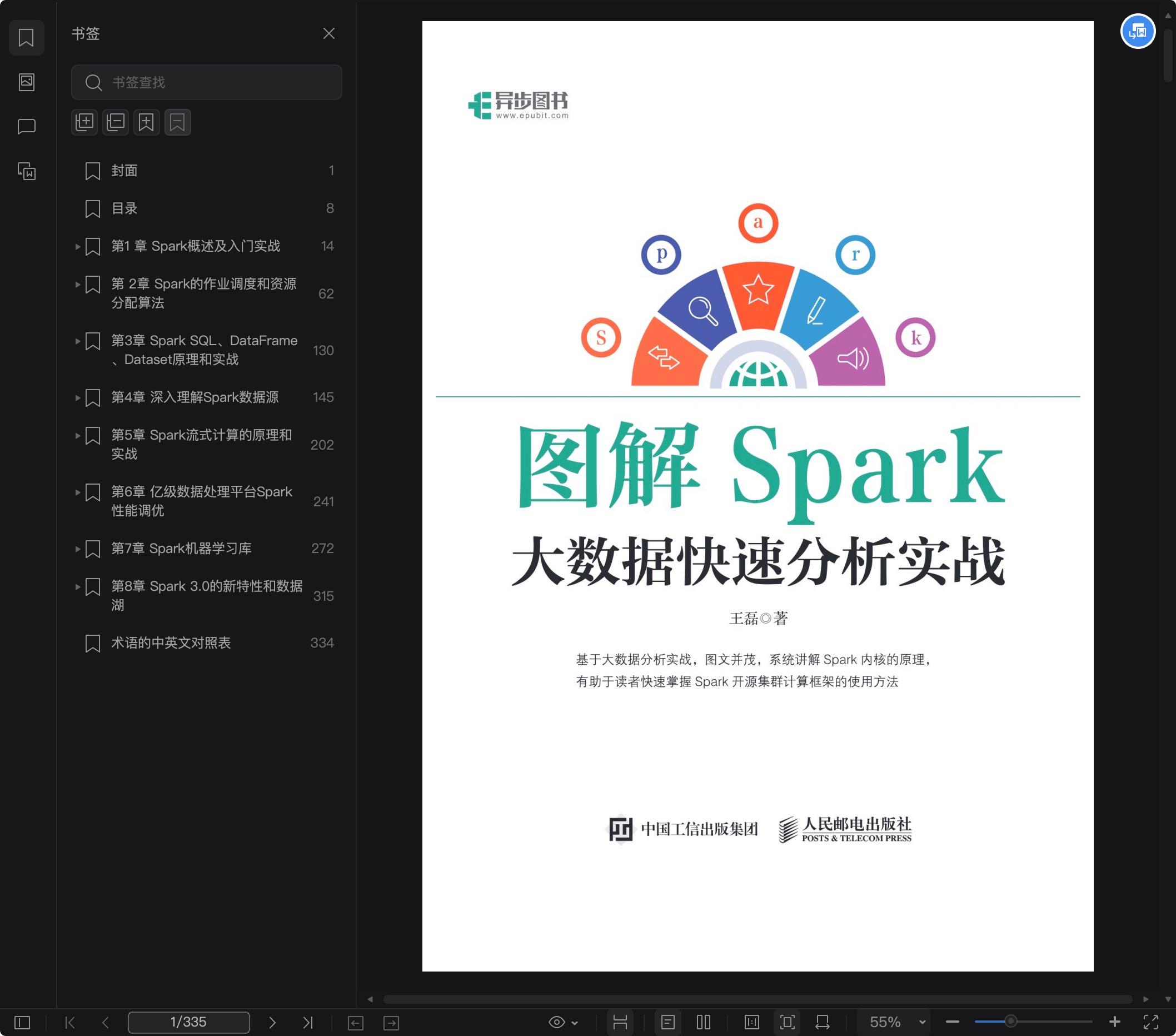Jump to 第8章 Spark 3.0的新特性和数据湖
1176x1036 pixels.
[x=207, y=595]
